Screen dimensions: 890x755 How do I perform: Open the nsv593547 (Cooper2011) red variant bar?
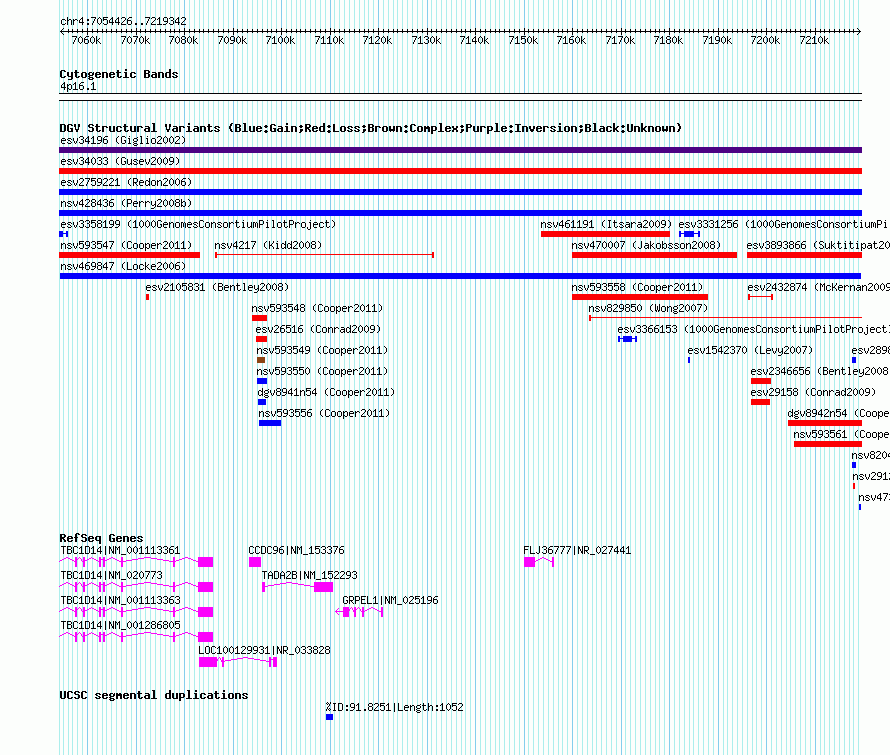[x=129, y=255]
